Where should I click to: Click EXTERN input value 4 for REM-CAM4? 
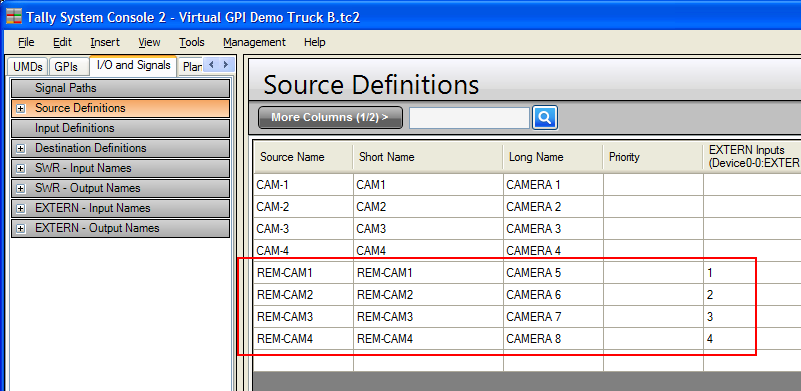(x=752, y=339)
